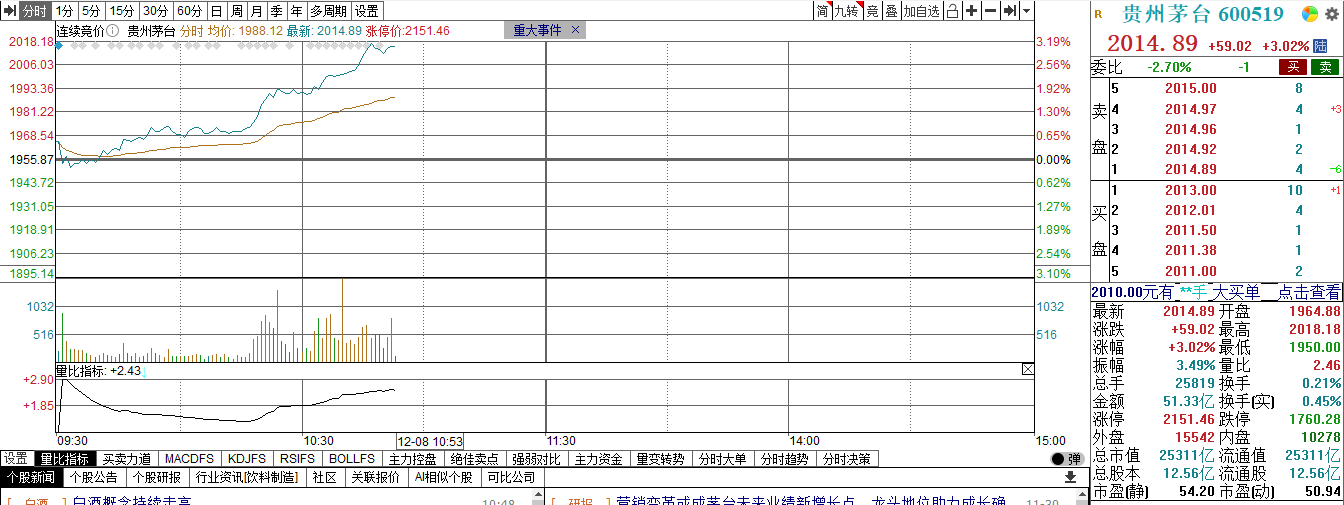Click the buy-1 price 2013.00
Screen dimensions: 1344x505
(x=1191, y=190)
